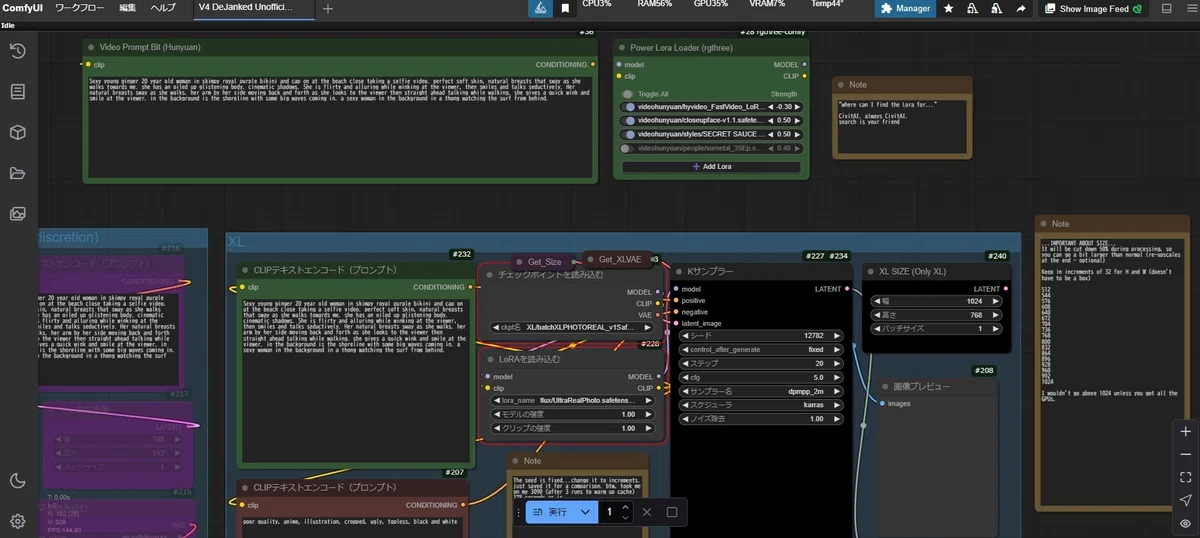Click the IMPORTANT ABOUT SIZE note text
This screenshot has height=538, width=1200.
pos(1112,370)
